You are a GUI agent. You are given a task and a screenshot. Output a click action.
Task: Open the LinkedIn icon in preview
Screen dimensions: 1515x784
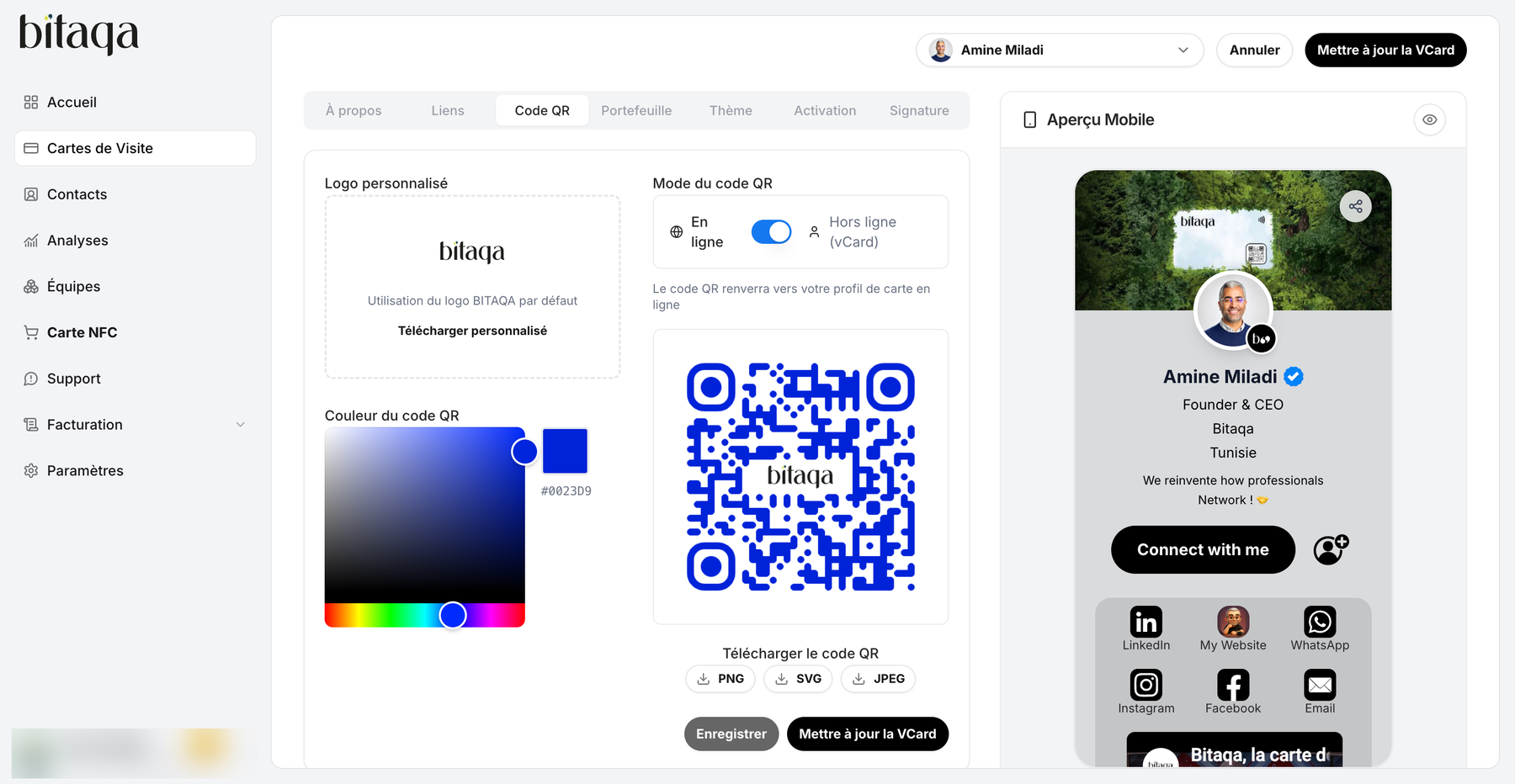1146,622
